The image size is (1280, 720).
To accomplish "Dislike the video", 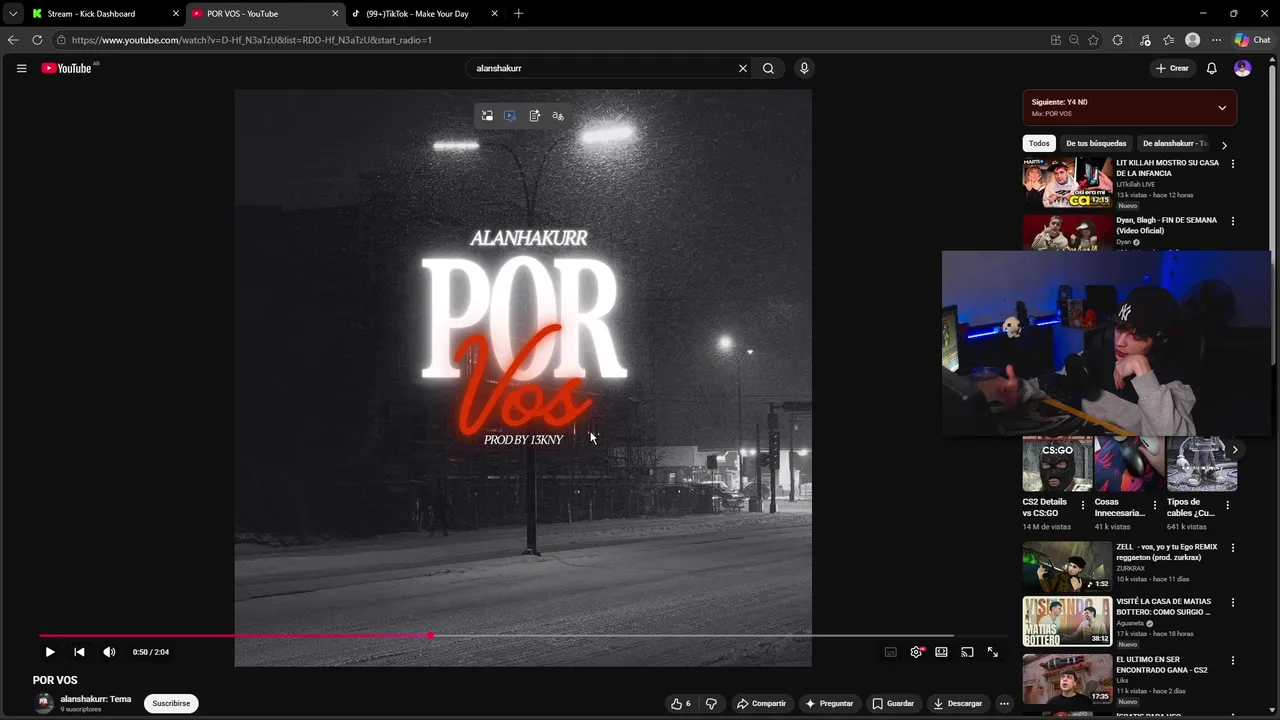I will click(x=711, y=703).
